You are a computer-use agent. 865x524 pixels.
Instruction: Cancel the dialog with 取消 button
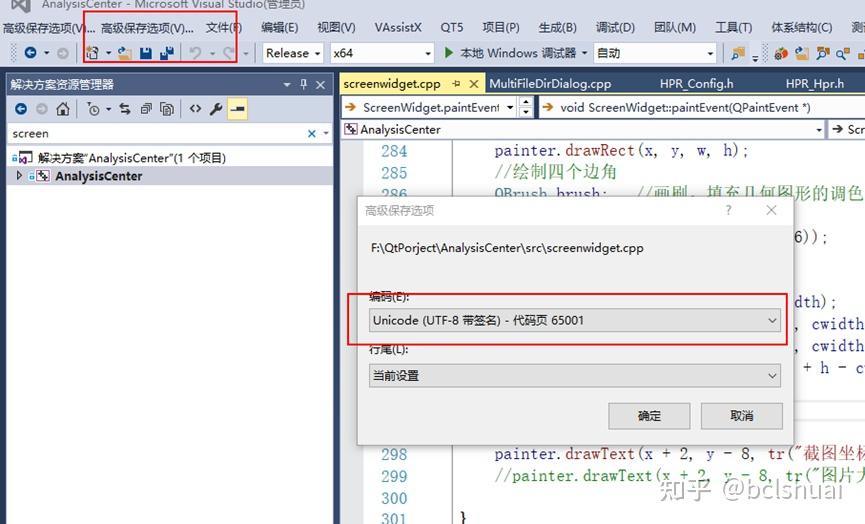tap(741, 416)
